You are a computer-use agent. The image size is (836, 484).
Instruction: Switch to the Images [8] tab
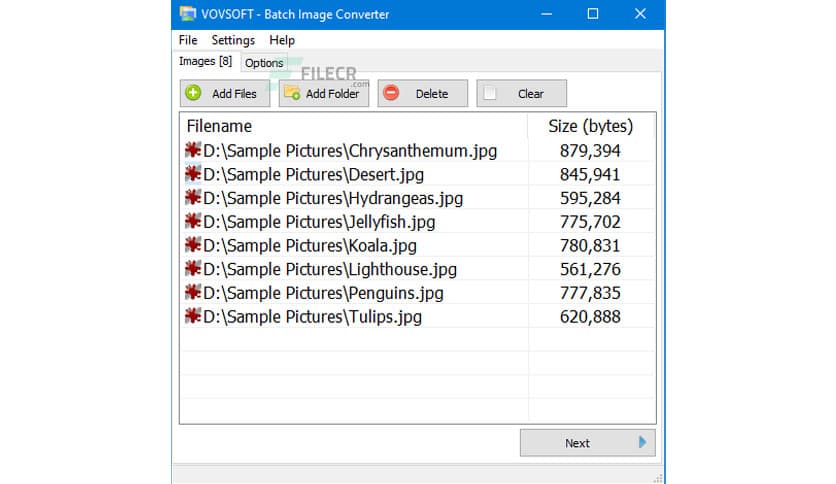(x=205, y=61)
